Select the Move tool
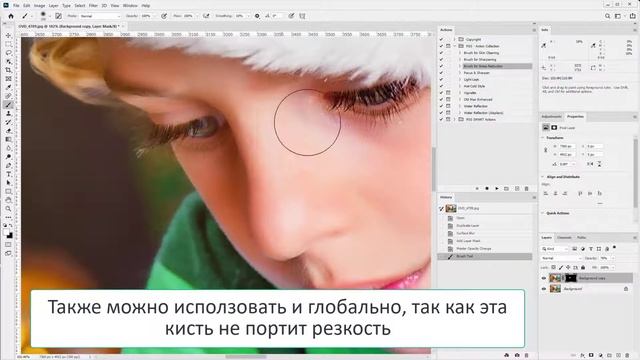Viewport: 640px width, 360px height. click(9, 36)
